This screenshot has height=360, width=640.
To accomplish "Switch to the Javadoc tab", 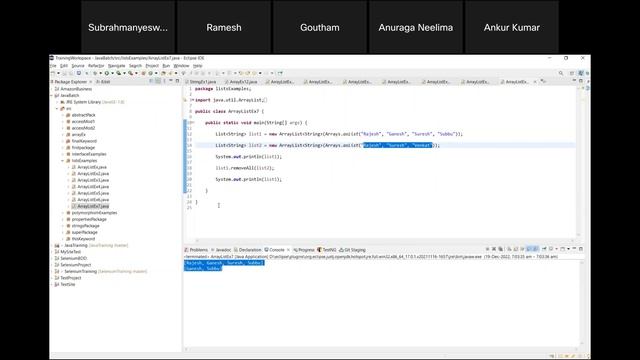I will coord(221,250).
